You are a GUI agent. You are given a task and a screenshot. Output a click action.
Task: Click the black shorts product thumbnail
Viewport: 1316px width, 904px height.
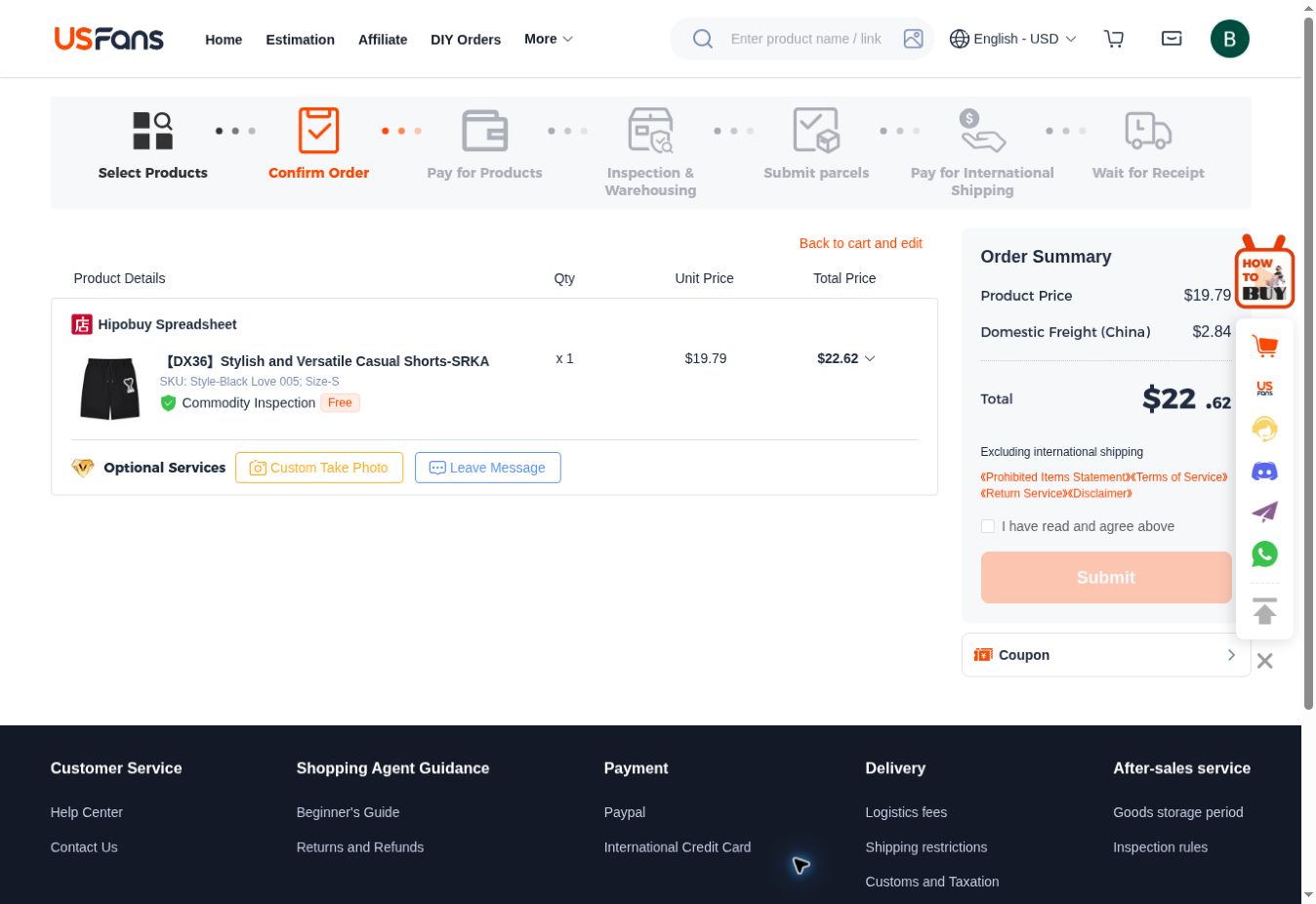point(109,389)
